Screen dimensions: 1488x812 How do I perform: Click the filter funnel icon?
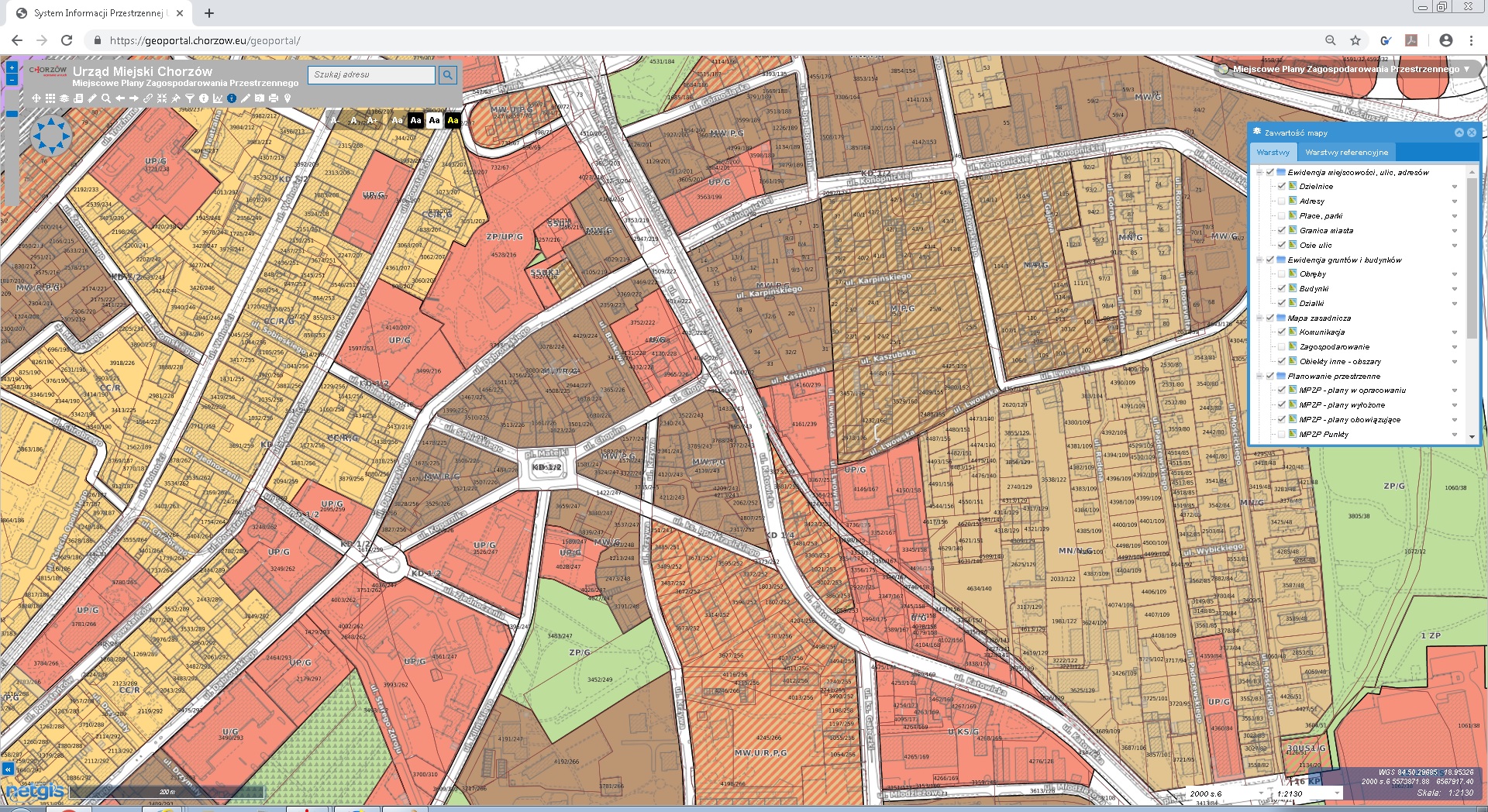[190, 98]
